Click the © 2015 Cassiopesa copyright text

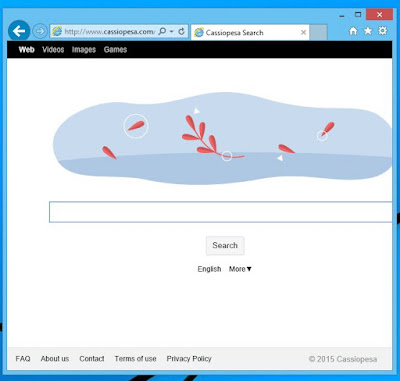[x=343, y=359]
